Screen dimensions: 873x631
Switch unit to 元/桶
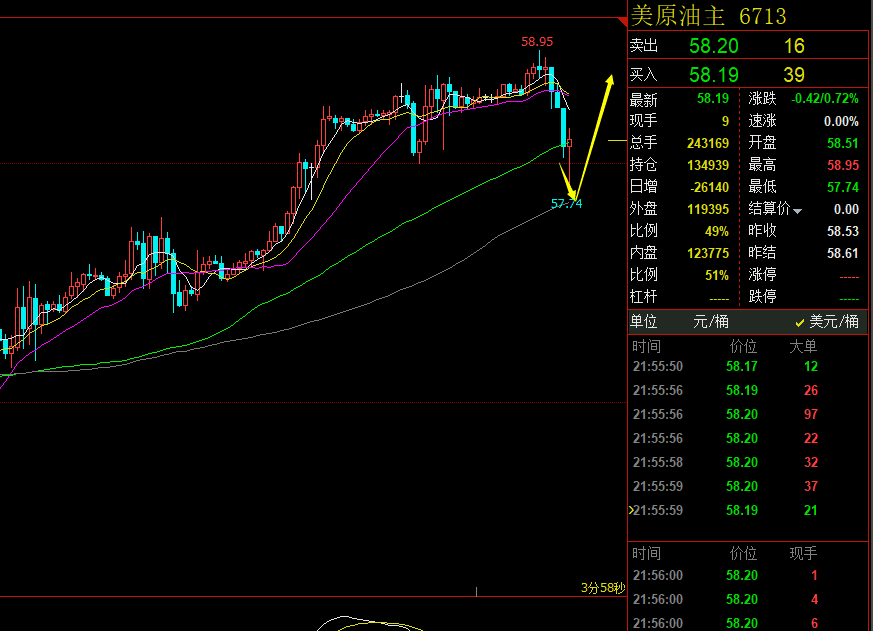[x=710, y=321]
